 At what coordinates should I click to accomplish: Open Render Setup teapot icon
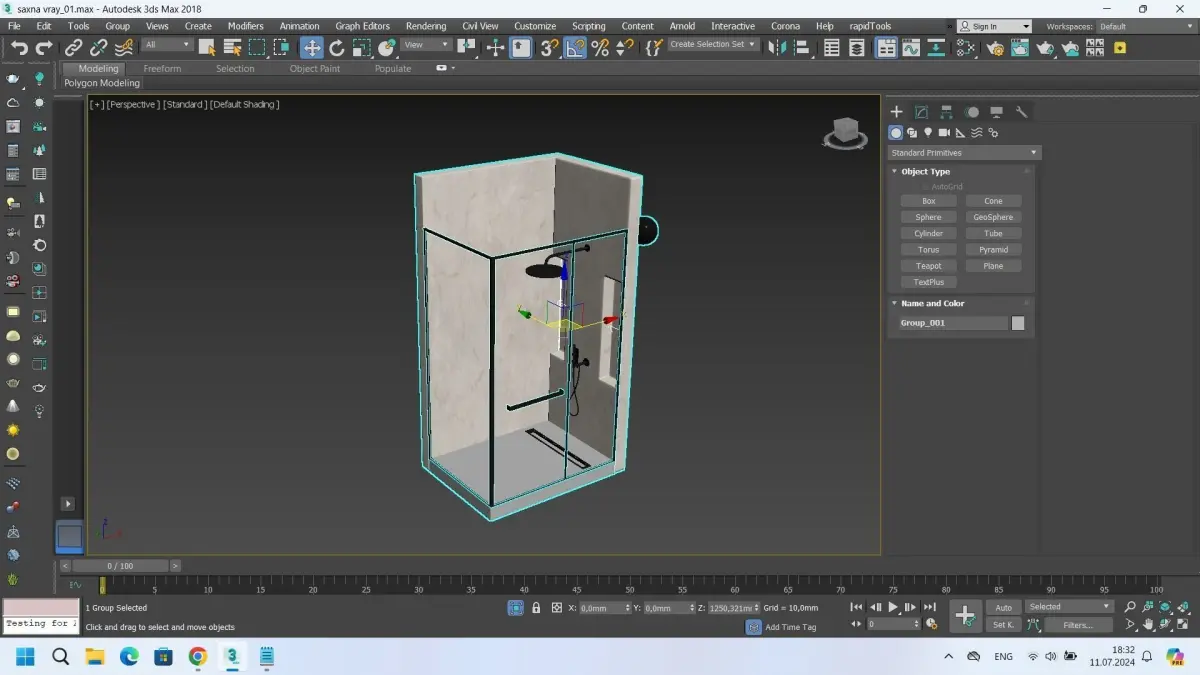tap(996, 47)
